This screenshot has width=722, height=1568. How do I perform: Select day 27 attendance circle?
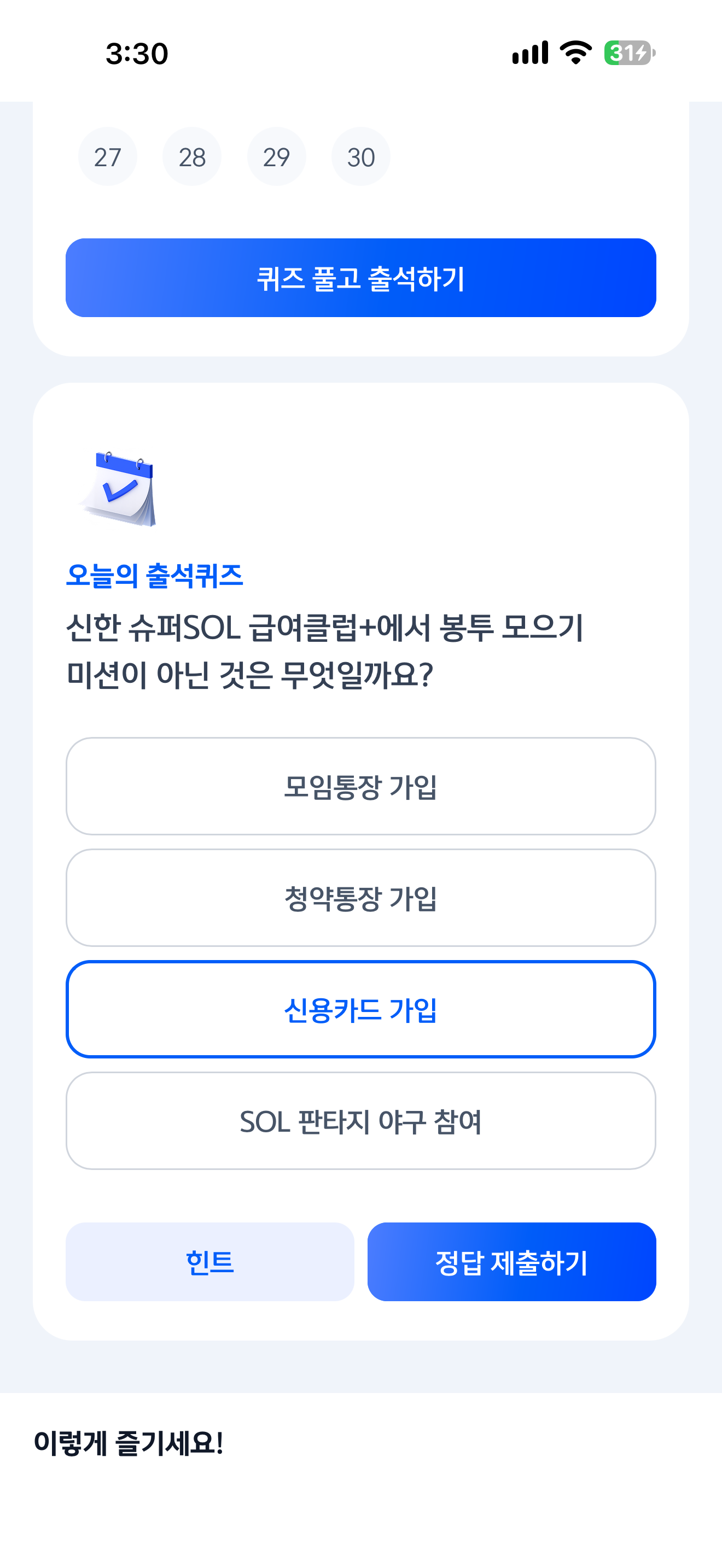pyautogui.click(x=108, y=157)
